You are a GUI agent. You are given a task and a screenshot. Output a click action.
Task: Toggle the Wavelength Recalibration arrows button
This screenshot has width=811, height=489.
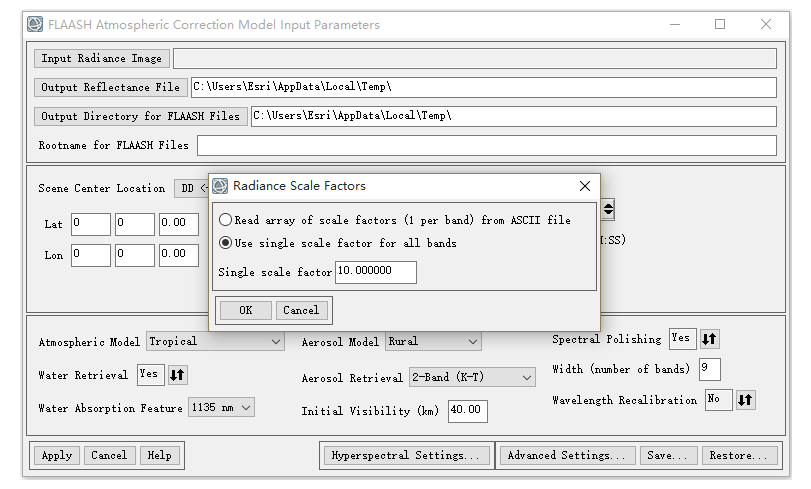click(745, 400)
